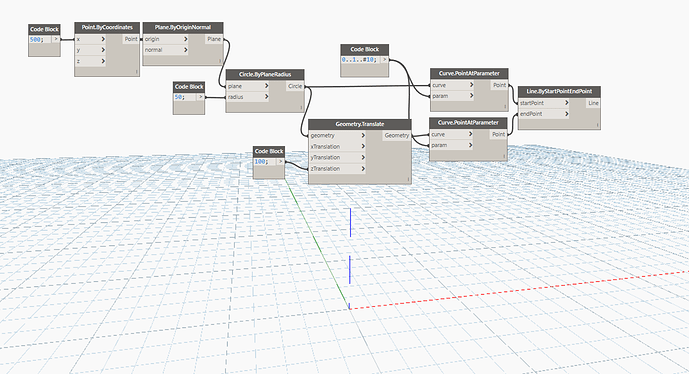
Task: Click Point output on lower Curve.PointAtParameter
Action: click(x=499, y=134)
